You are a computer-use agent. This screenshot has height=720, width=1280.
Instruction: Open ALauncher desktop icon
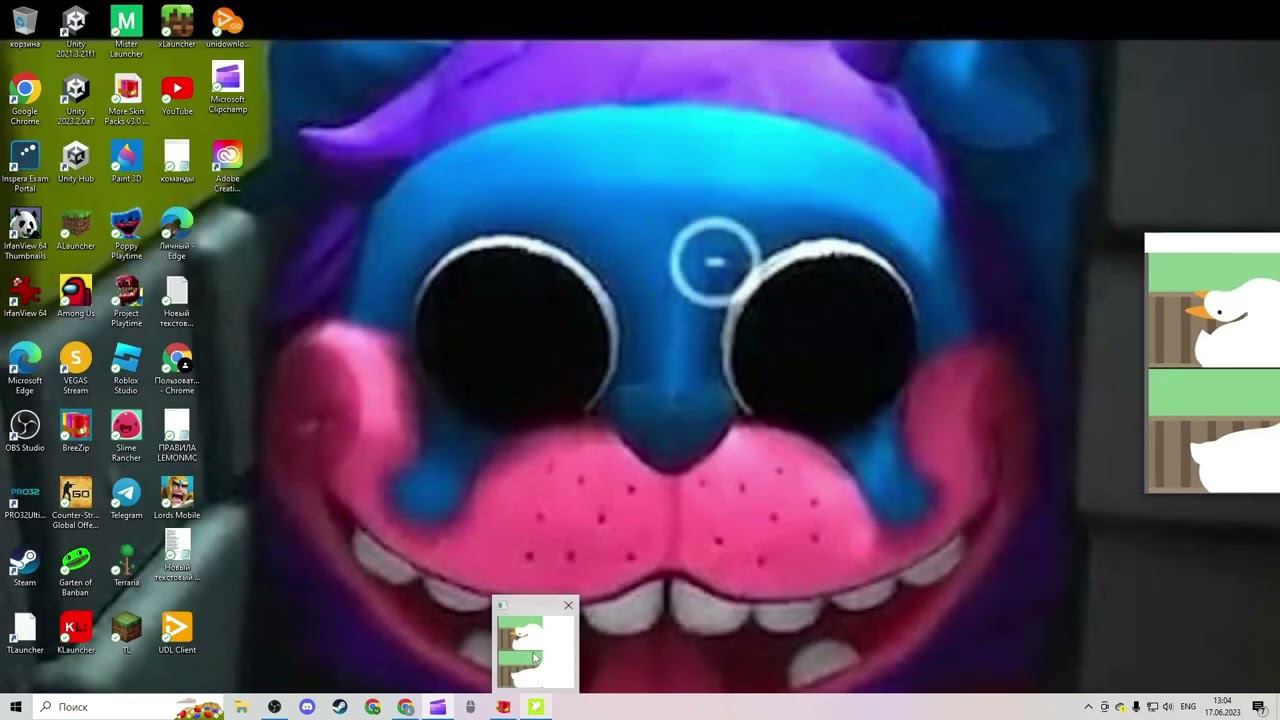pos(76,229)
